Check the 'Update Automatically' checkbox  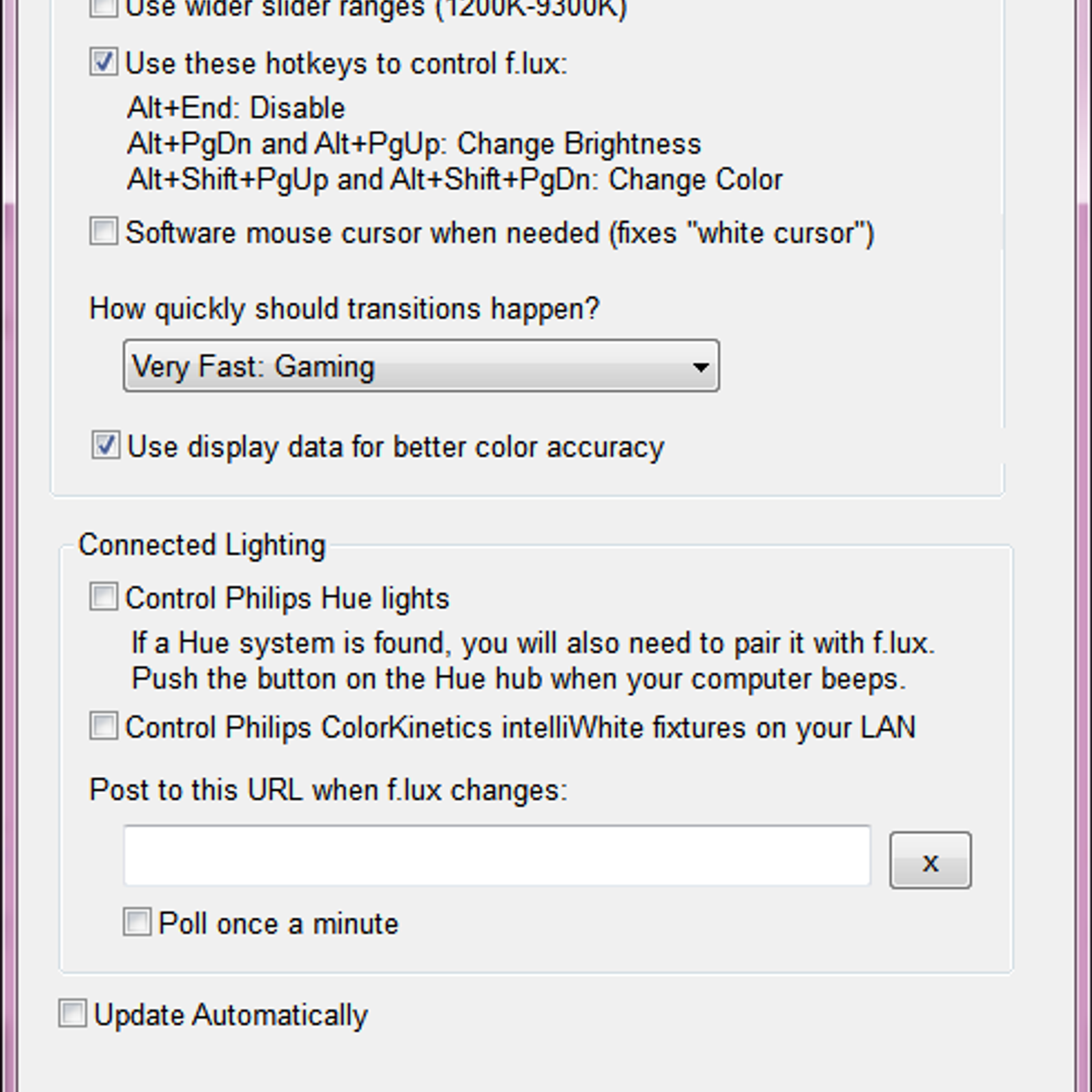tap(72, 1014)
